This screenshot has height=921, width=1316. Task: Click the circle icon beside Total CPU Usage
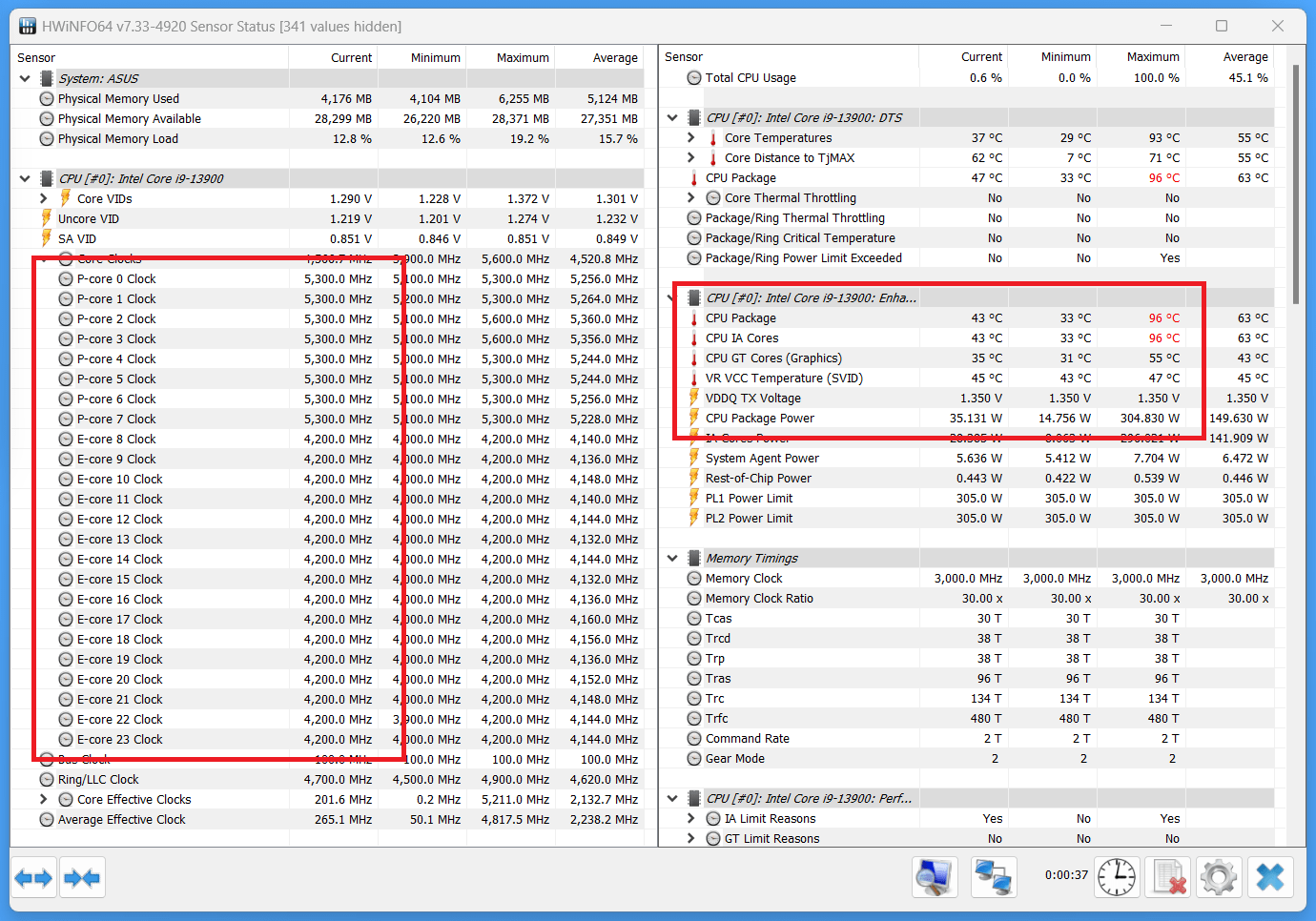694,78
